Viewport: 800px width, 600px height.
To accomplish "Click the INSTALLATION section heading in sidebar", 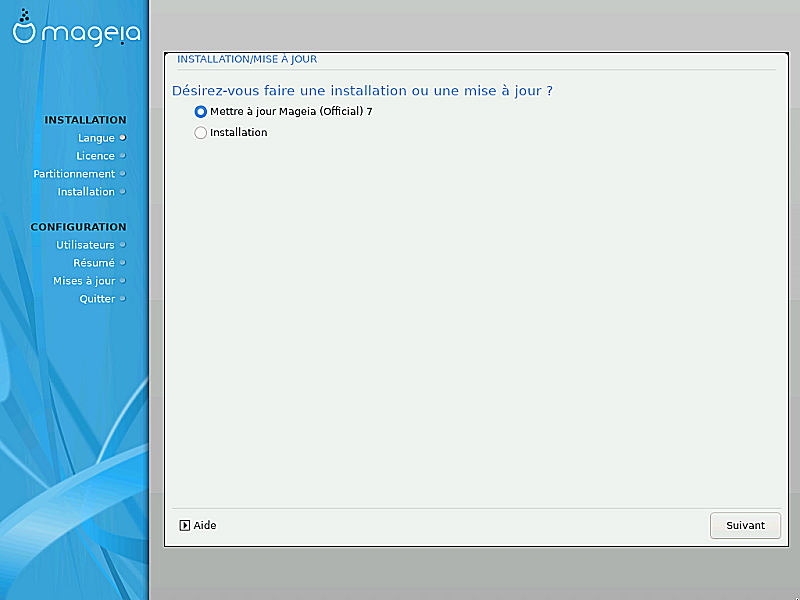I will [x=85, y=120].
